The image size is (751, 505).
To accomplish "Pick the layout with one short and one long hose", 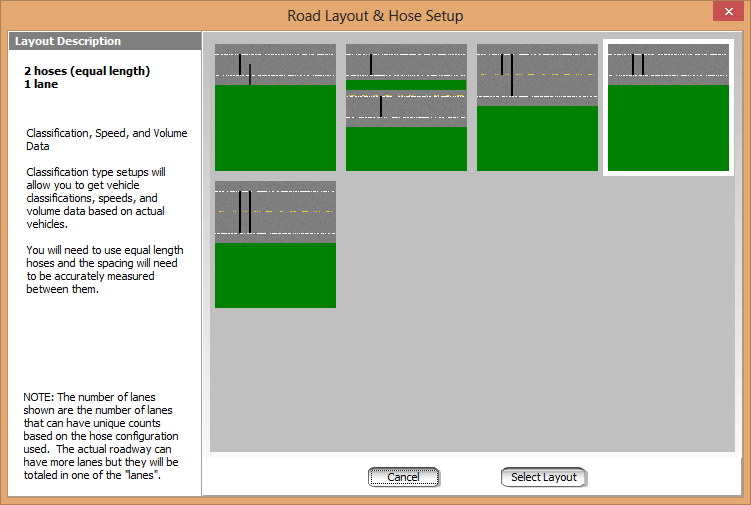I will point(537,107).
